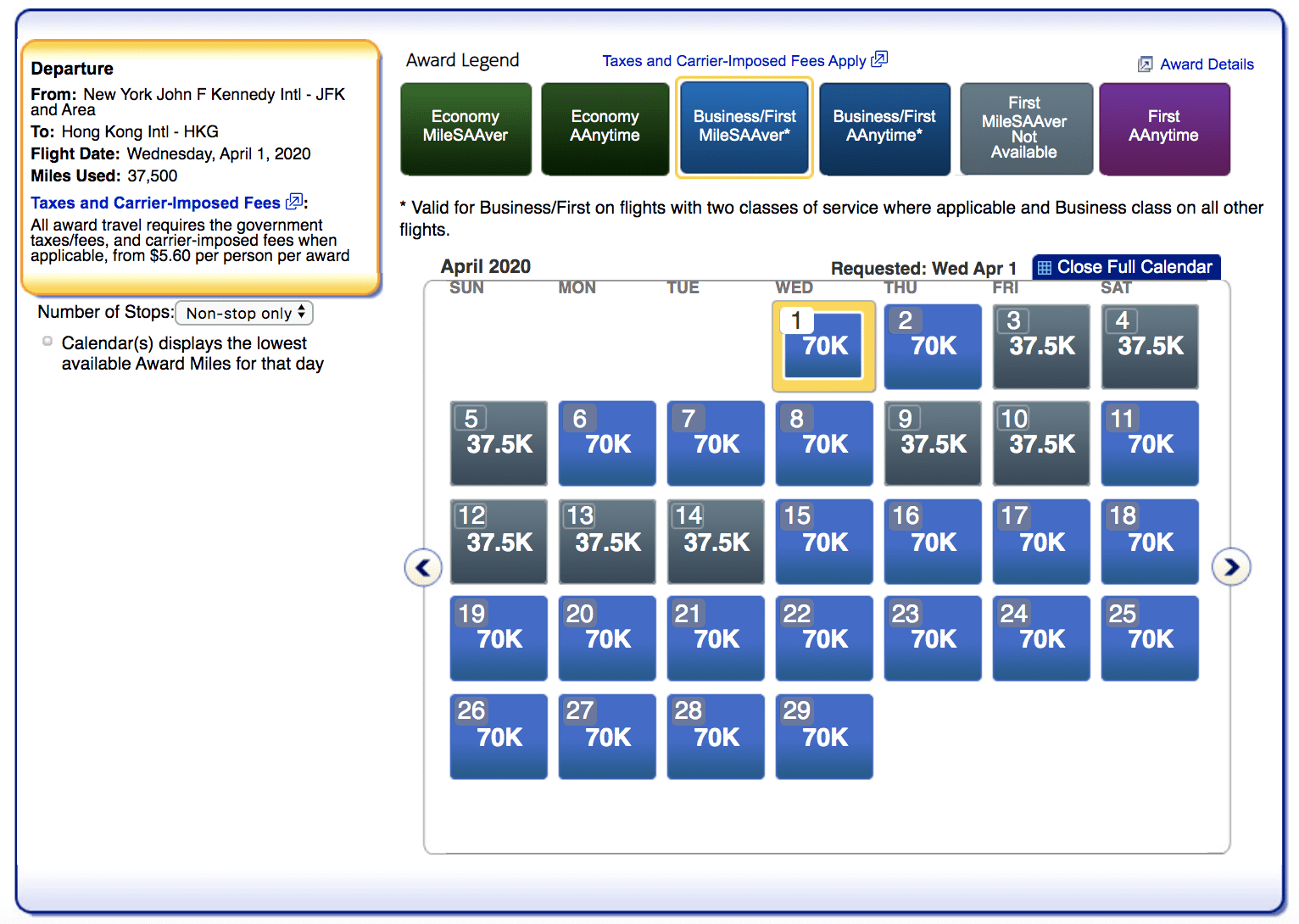
Task: Select the Business/First AAnytime legend tile
Action: coord(884,128)
